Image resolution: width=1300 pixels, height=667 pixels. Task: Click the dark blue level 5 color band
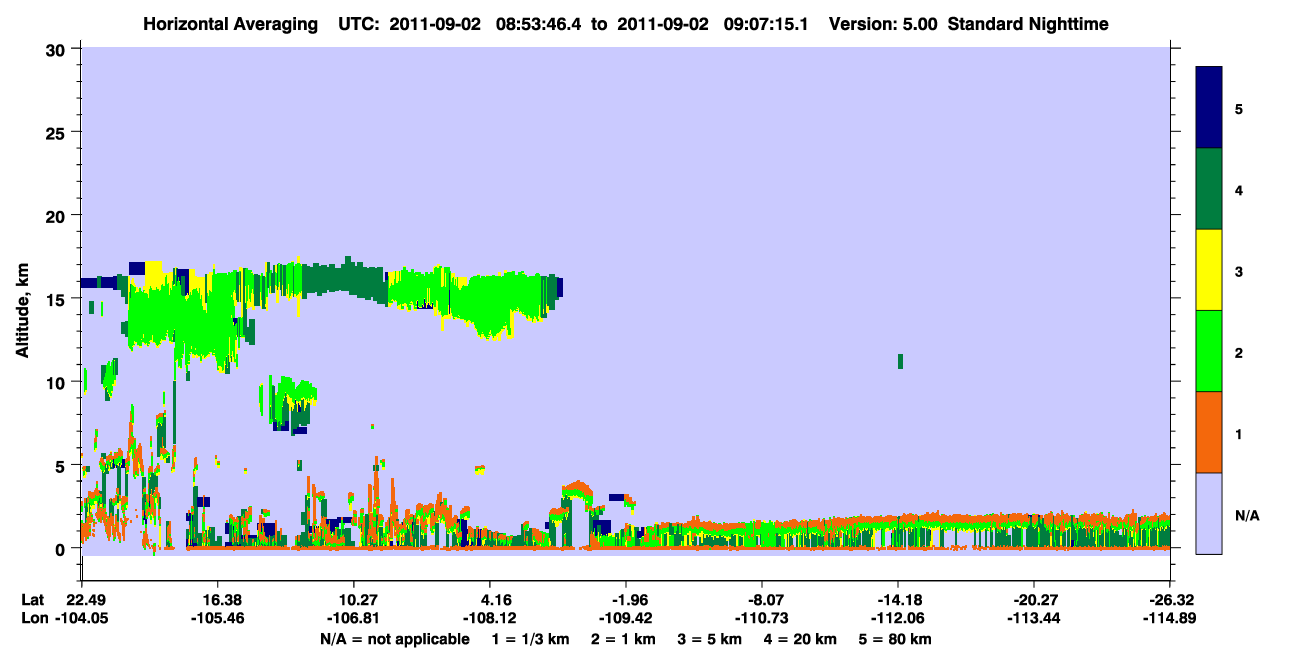click(1209, 107)
